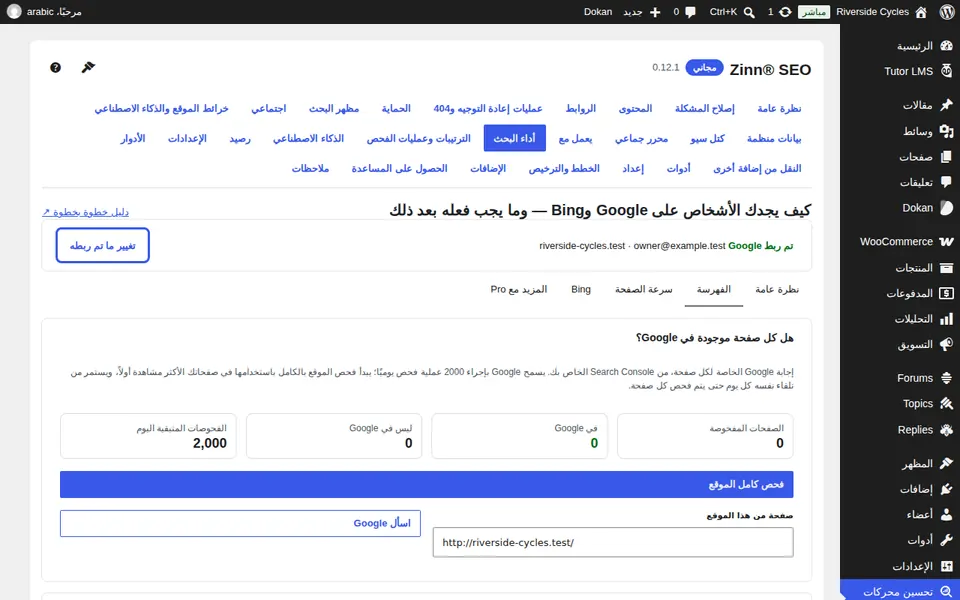Open the user avatar in the admin bar
The image size is (960, 600).
click(x=14, y=12)
